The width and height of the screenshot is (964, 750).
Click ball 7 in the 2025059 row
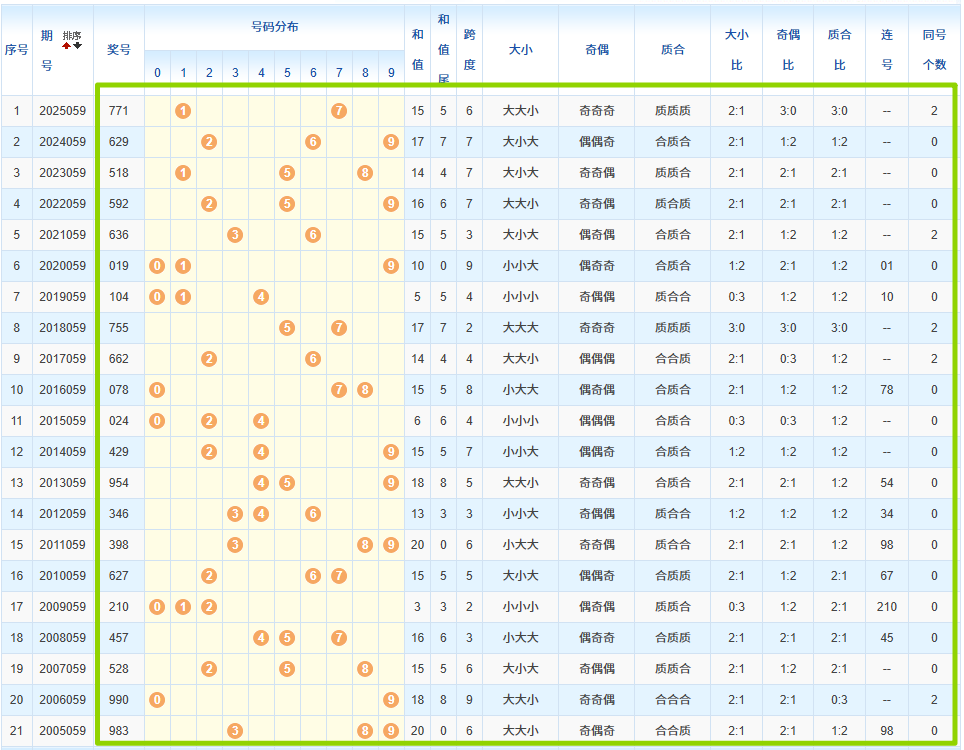pos(339,110)
